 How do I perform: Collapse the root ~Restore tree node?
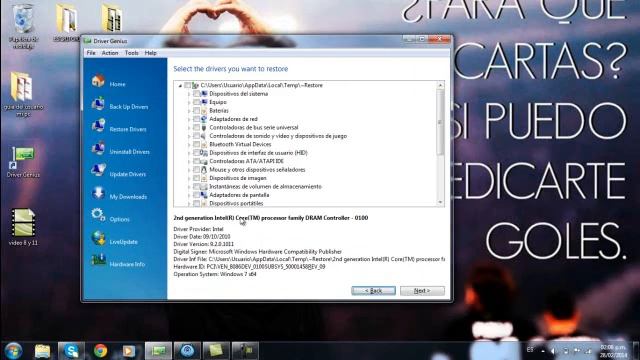pyautogui.click(x=180, y=85)
